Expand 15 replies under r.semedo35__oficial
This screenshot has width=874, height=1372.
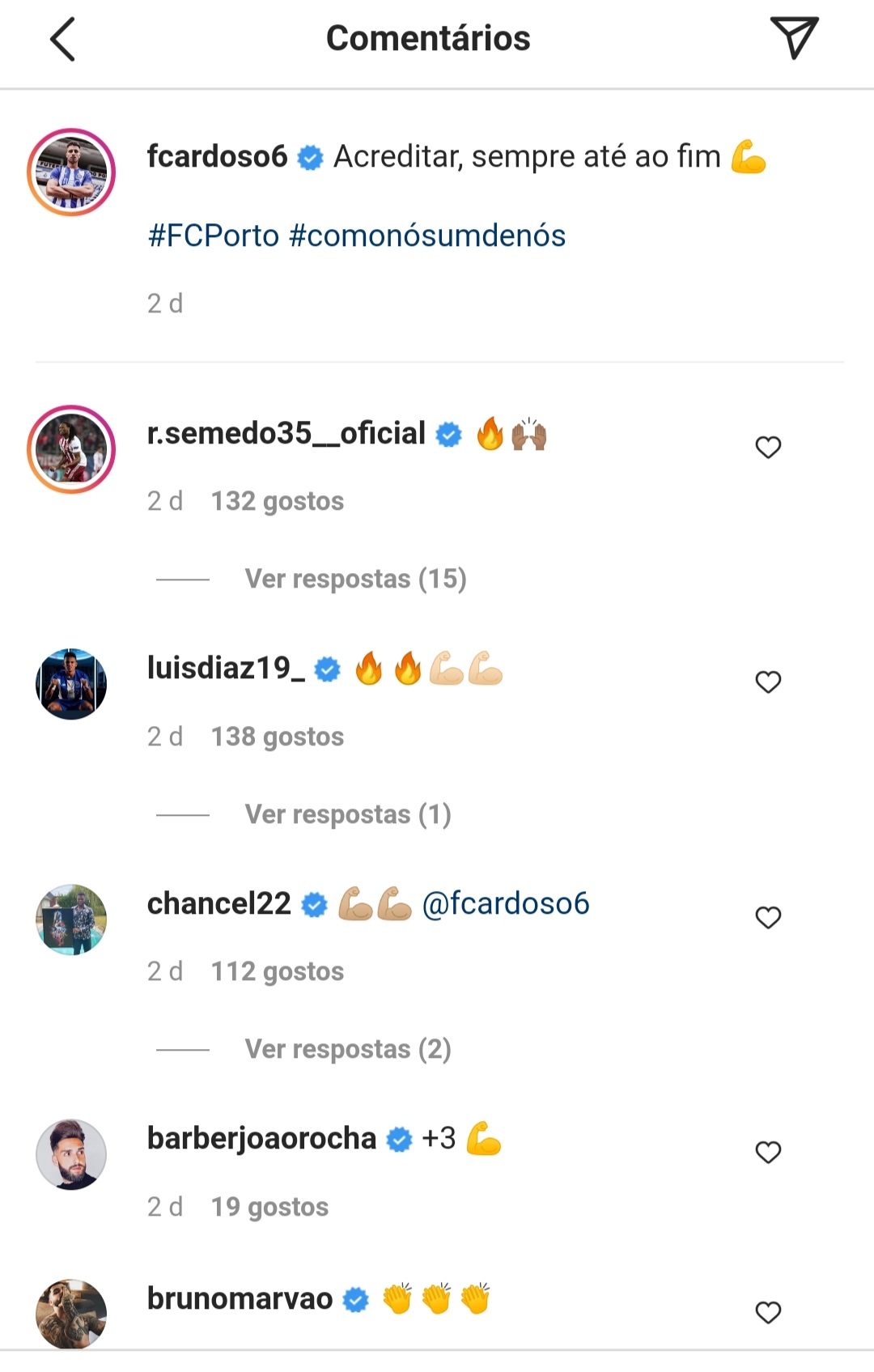tap(355, 579)
